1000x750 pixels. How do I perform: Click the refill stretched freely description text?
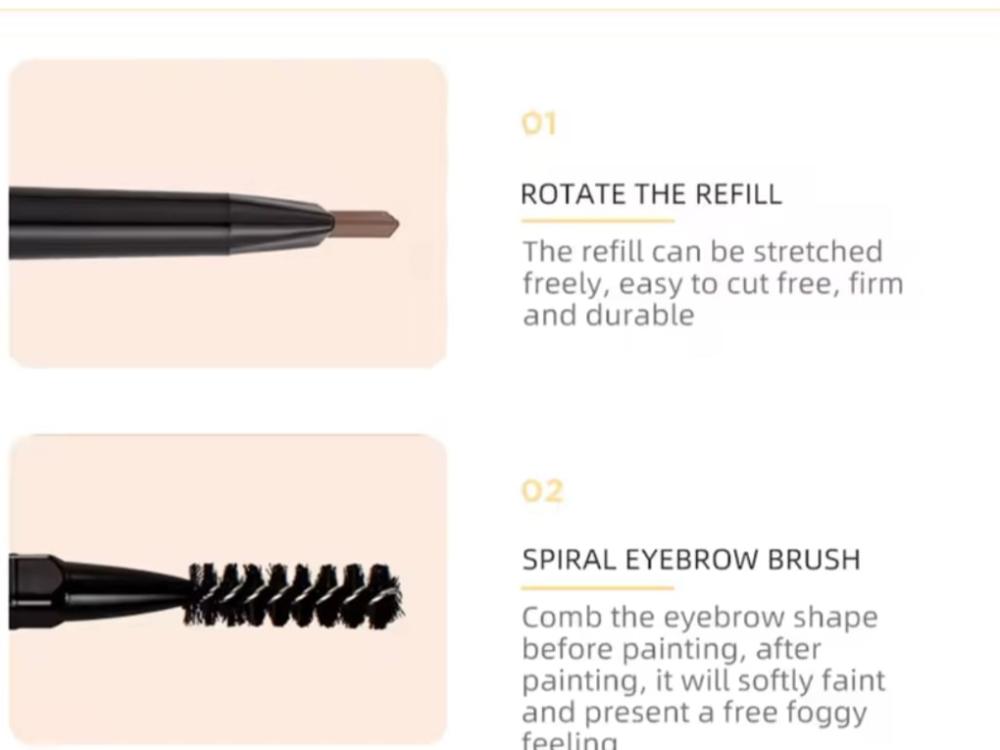pos(713,283)
